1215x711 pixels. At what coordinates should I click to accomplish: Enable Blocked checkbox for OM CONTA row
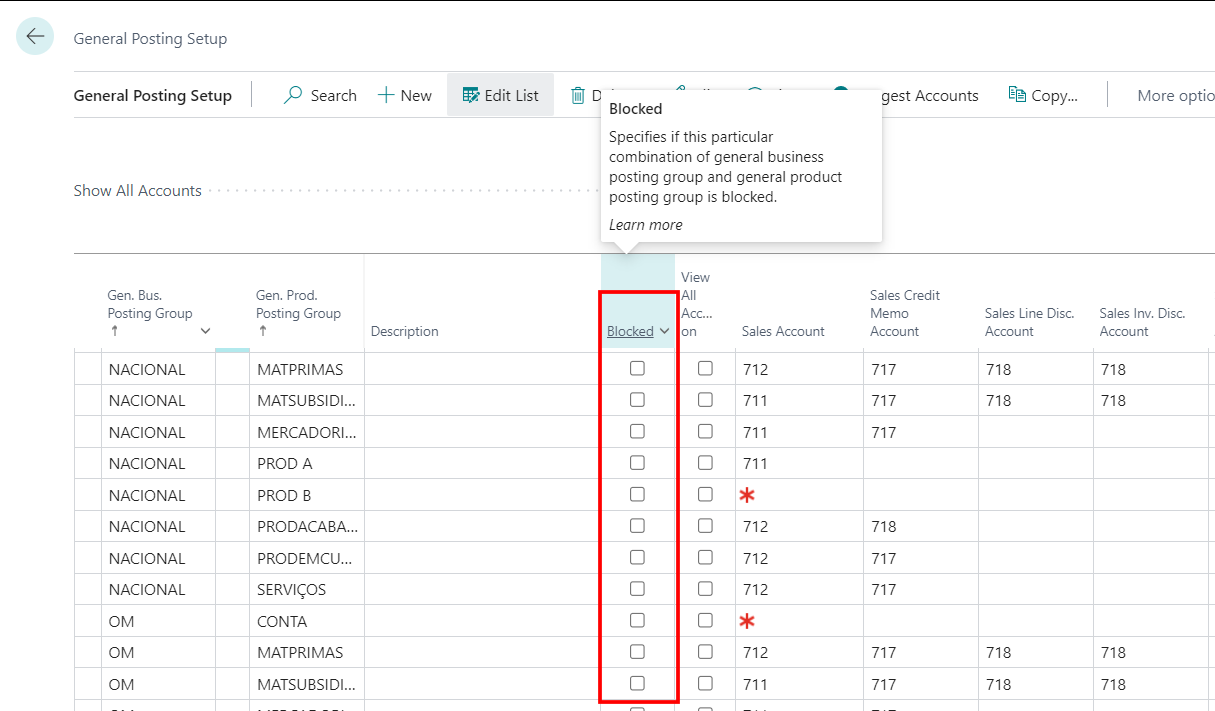point(637,621)
